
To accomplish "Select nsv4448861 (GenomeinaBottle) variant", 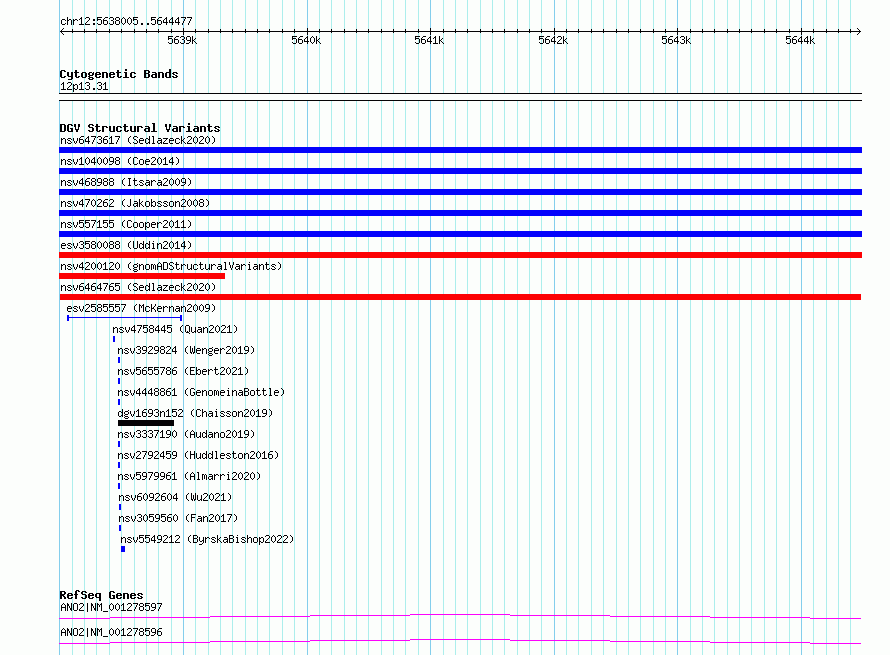I will pyautogui.click(x=201, y=392).
